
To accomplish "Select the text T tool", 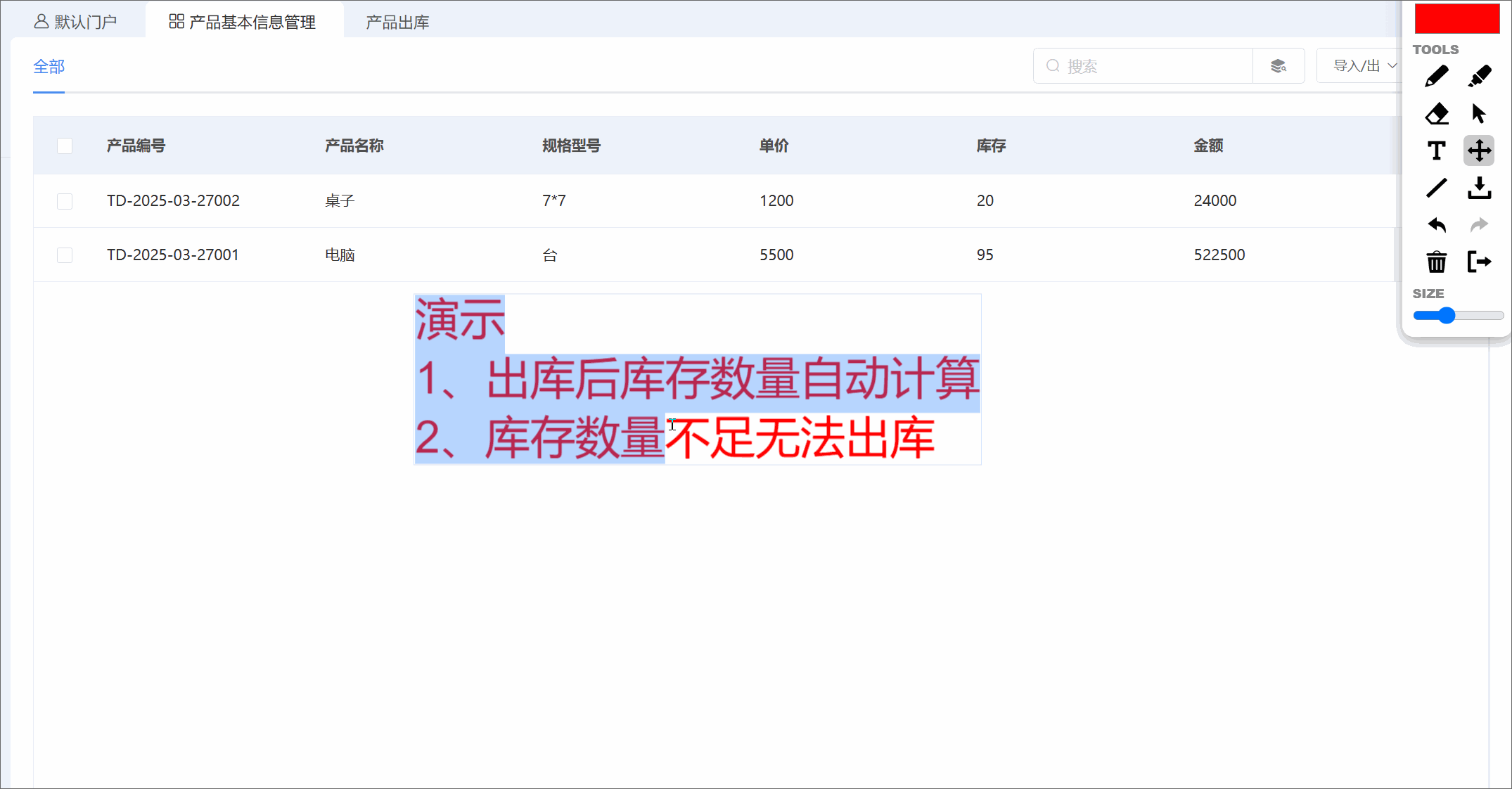I will (1436, 150).
